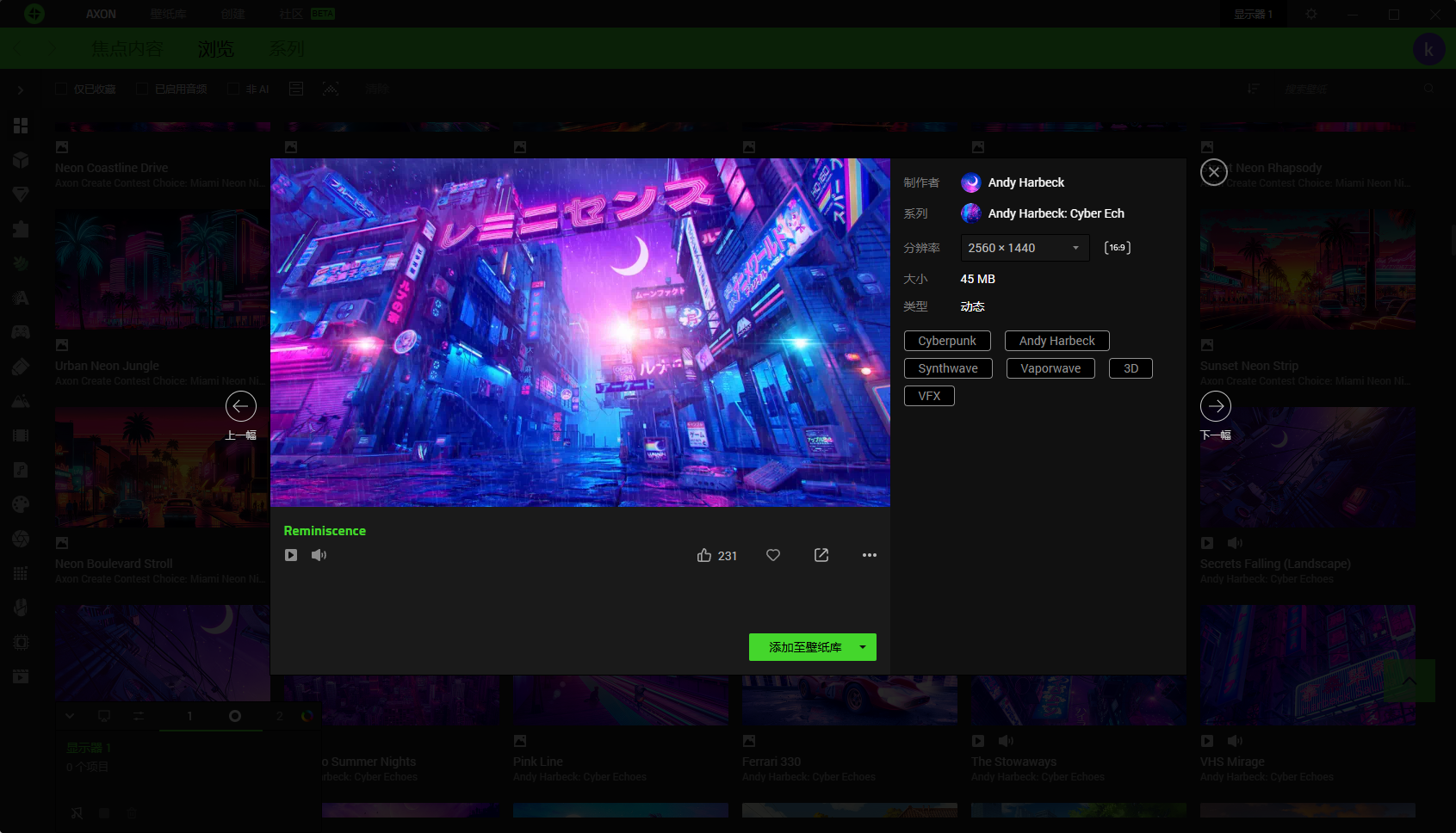1456x833 pixels.
Task: Switch to the 系列 tab
Action: (x=287, y=49)
